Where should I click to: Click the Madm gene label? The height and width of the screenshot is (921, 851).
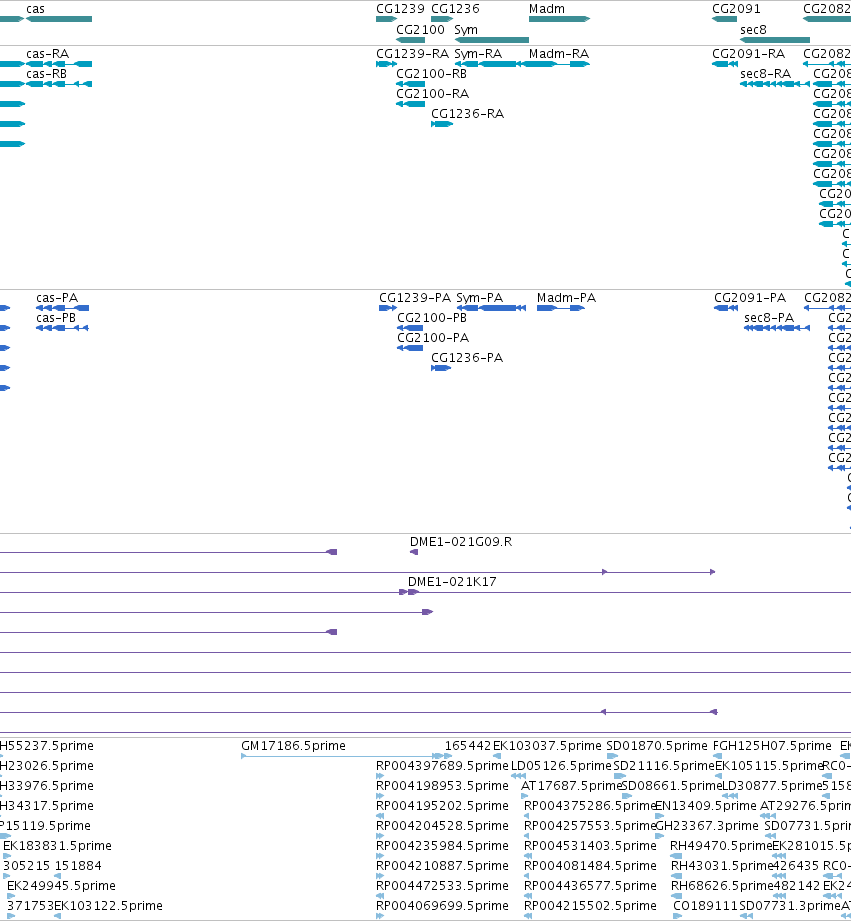click(547, 9)
